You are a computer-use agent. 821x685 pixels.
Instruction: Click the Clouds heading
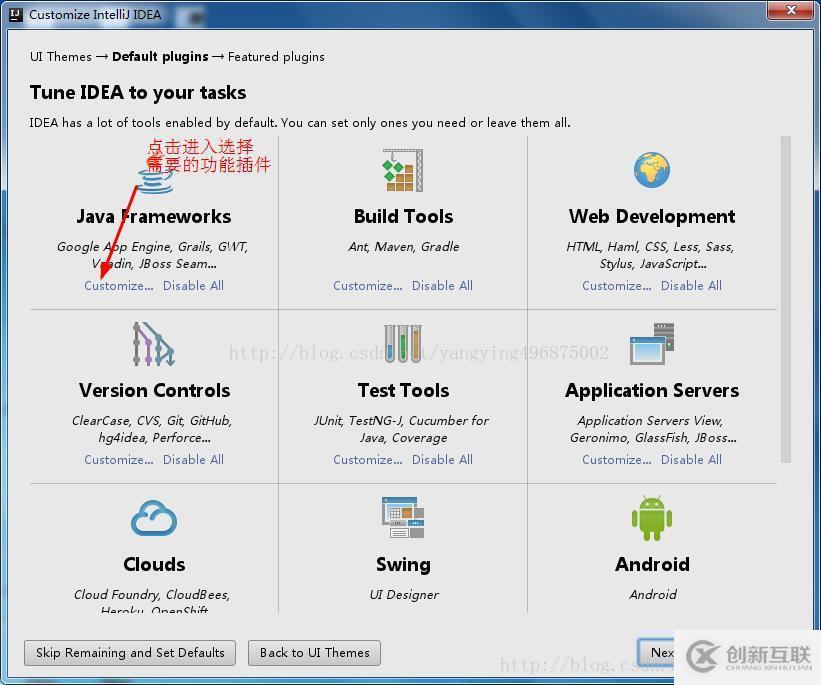pos(154,565)
